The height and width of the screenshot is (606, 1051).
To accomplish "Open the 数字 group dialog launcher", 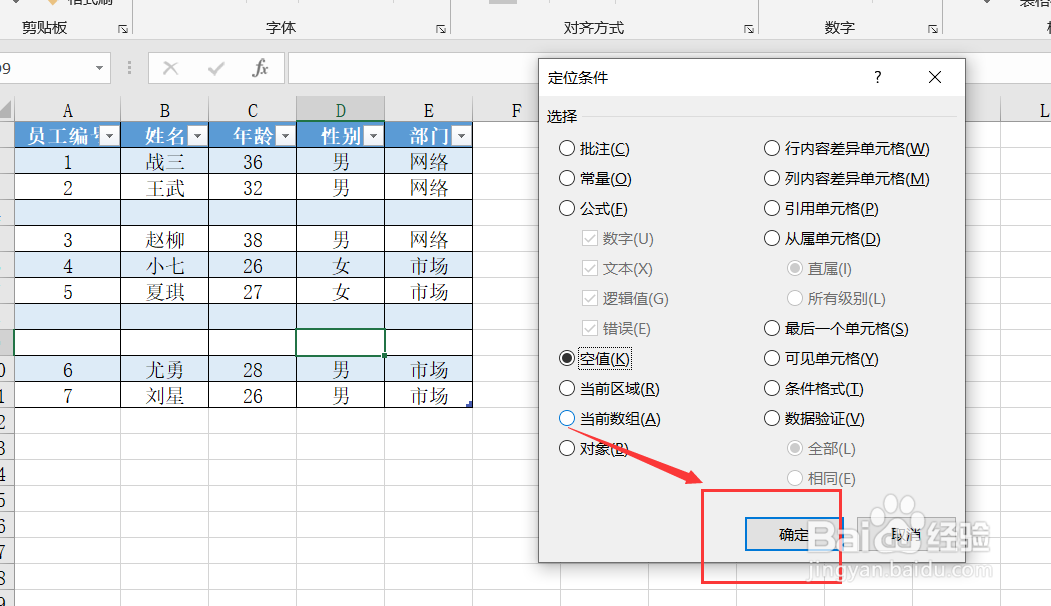I will 932,30.
